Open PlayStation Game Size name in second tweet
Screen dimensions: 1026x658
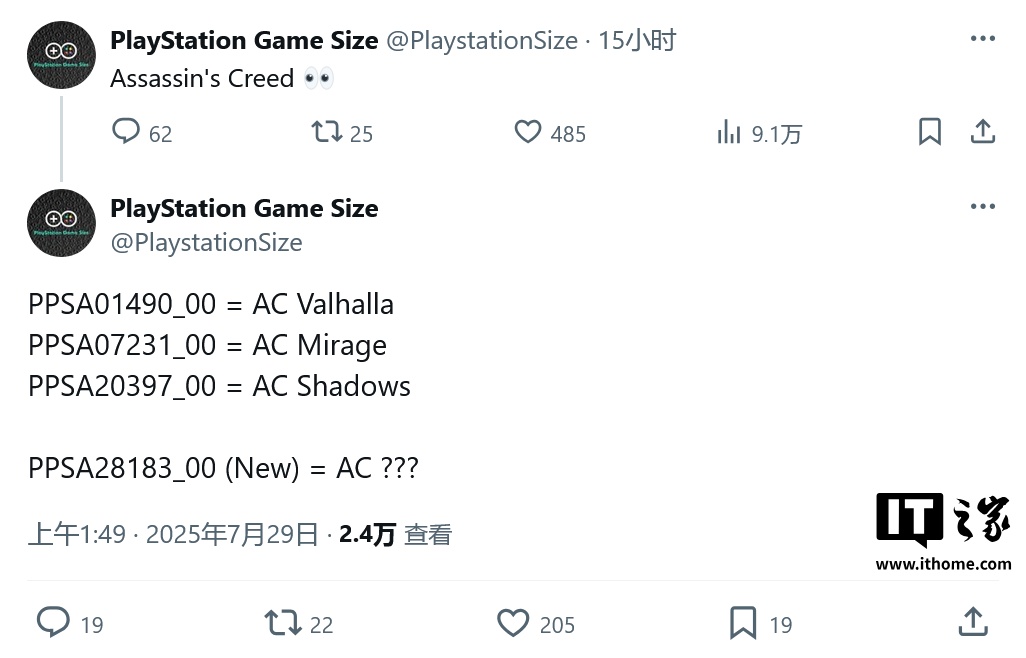coord(244,208)
